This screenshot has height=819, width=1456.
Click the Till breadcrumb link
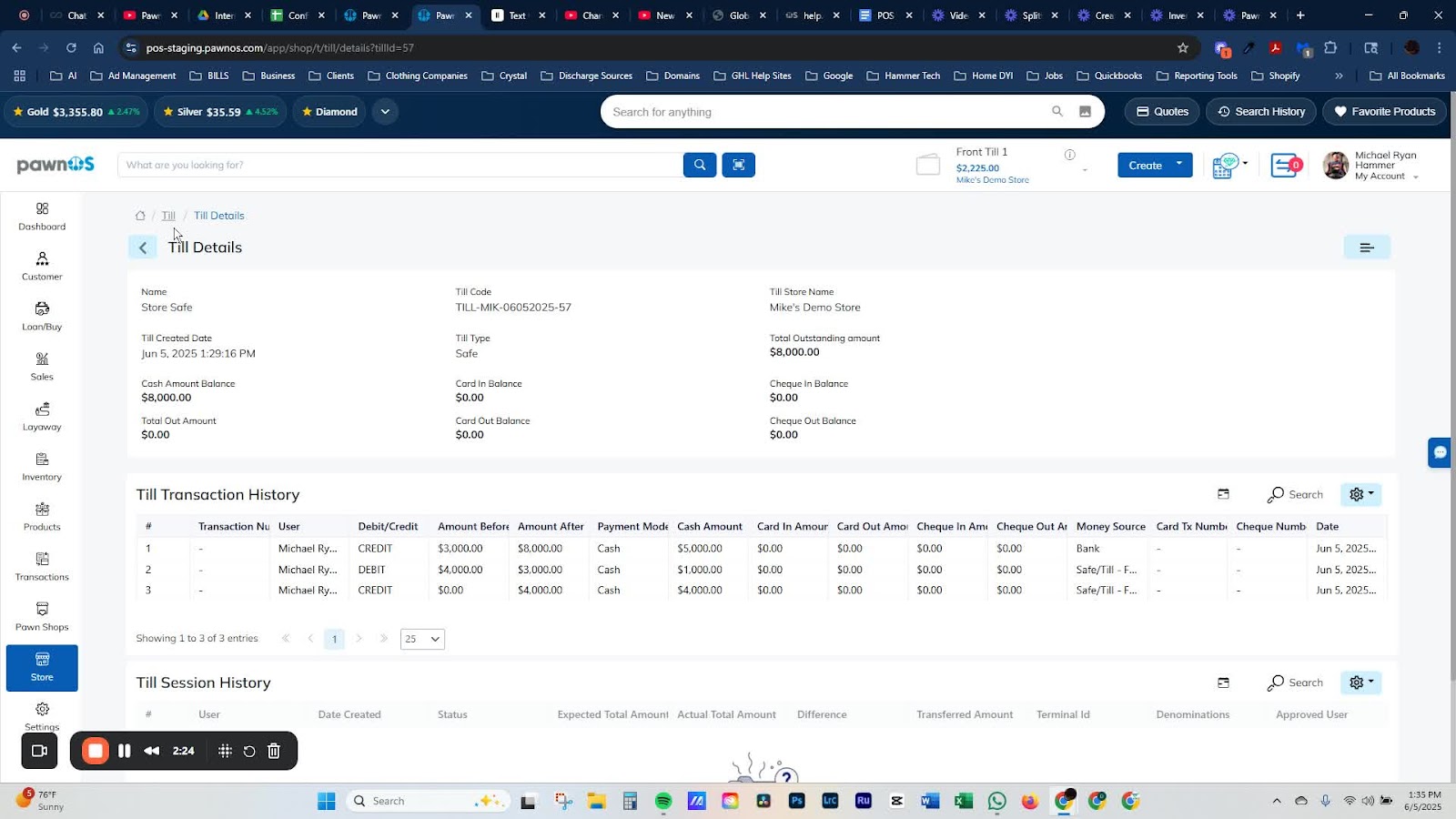tap(168, 216)
